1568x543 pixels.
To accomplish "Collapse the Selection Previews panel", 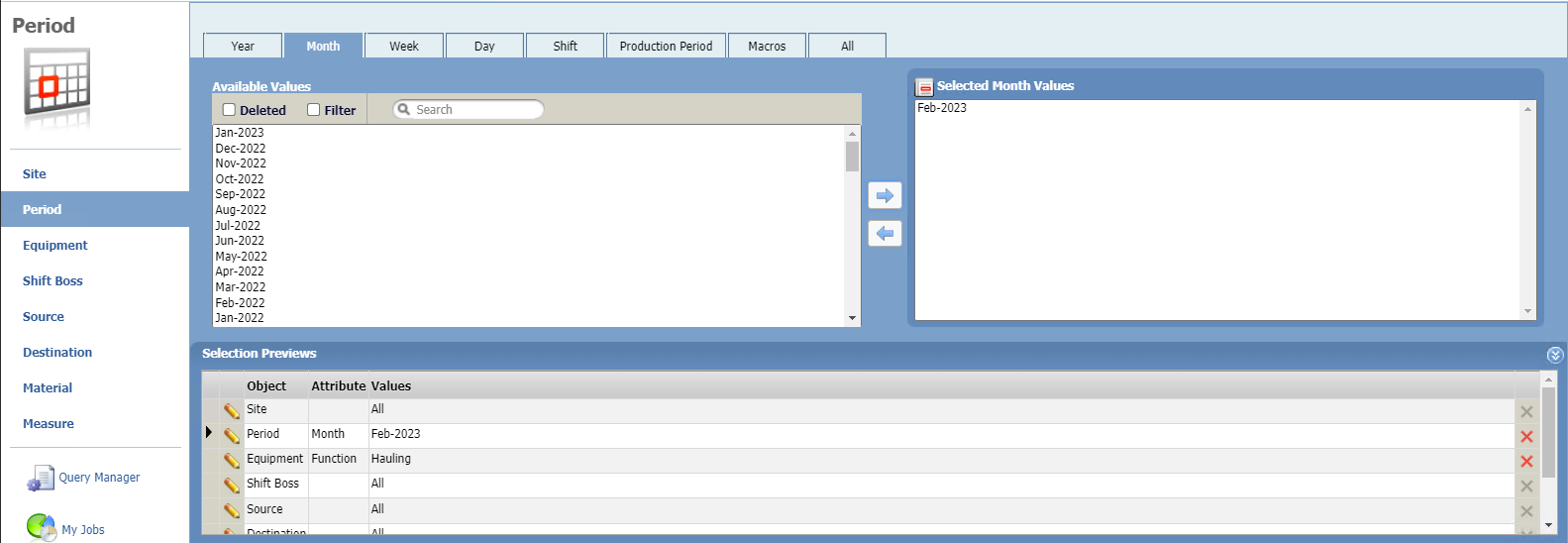I will click(1554, 355).
